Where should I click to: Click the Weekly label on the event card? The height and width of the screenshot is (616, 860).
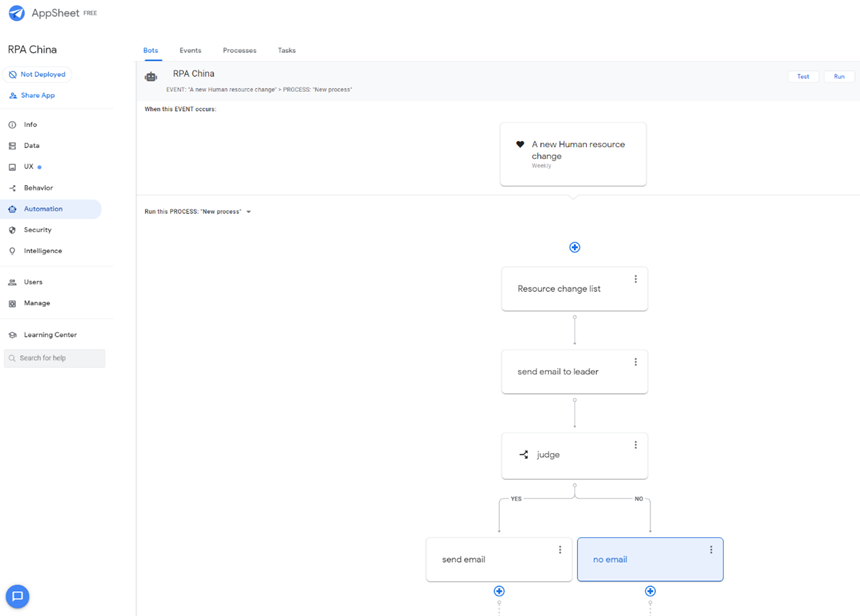tap(541, 166)
